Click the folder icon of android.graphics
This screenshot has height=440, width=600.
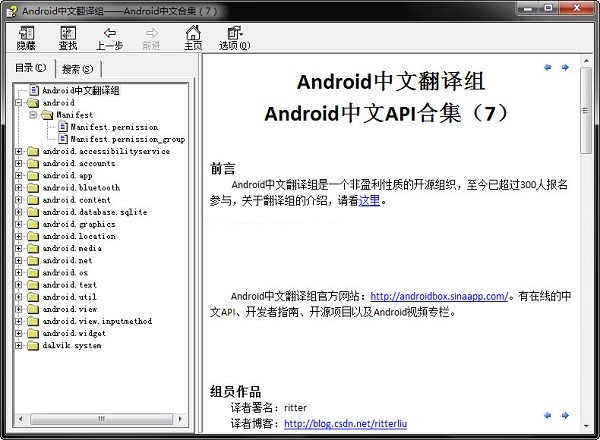pos(33,224)
